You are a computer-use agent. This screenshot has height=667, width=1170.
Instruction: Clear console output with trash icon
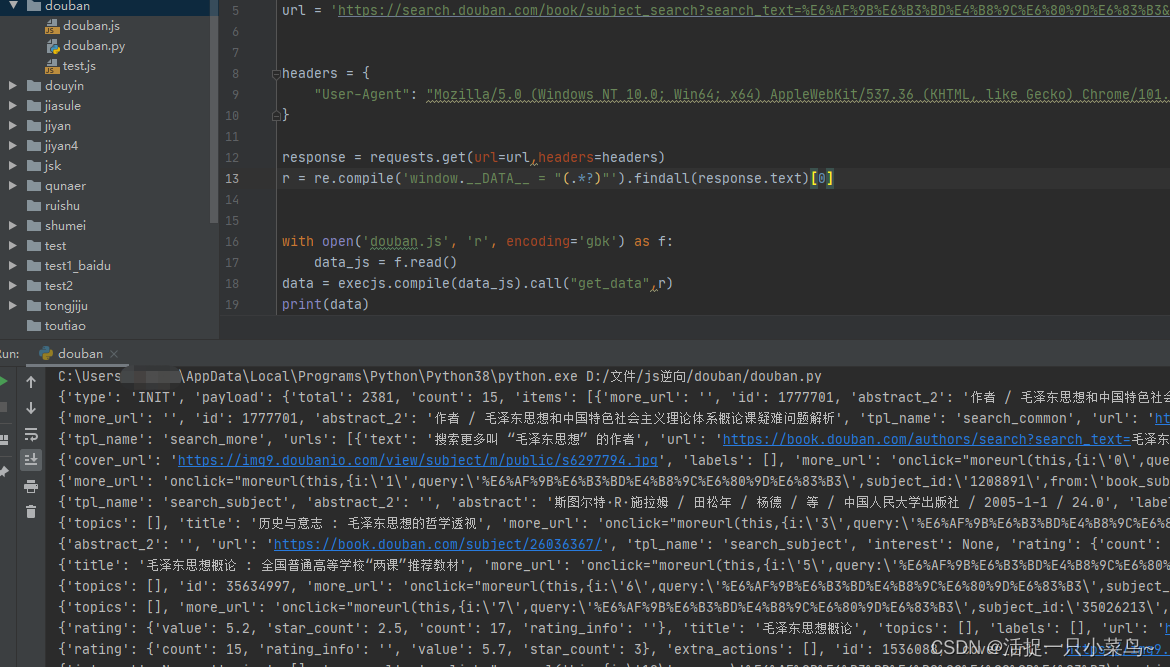tap(31, 512)
